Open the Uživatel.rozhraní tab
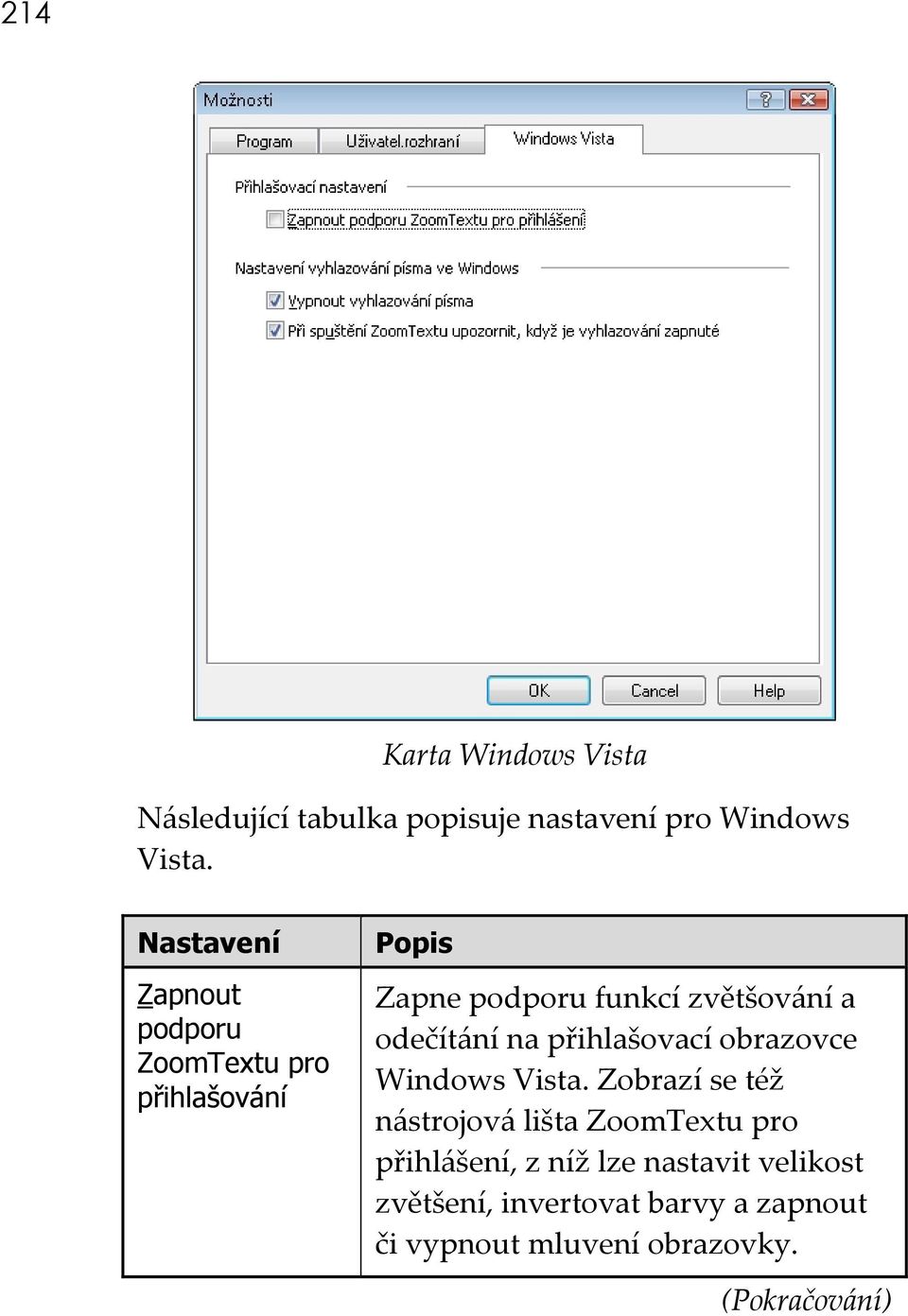908x1316 pixels. point(402,141)
